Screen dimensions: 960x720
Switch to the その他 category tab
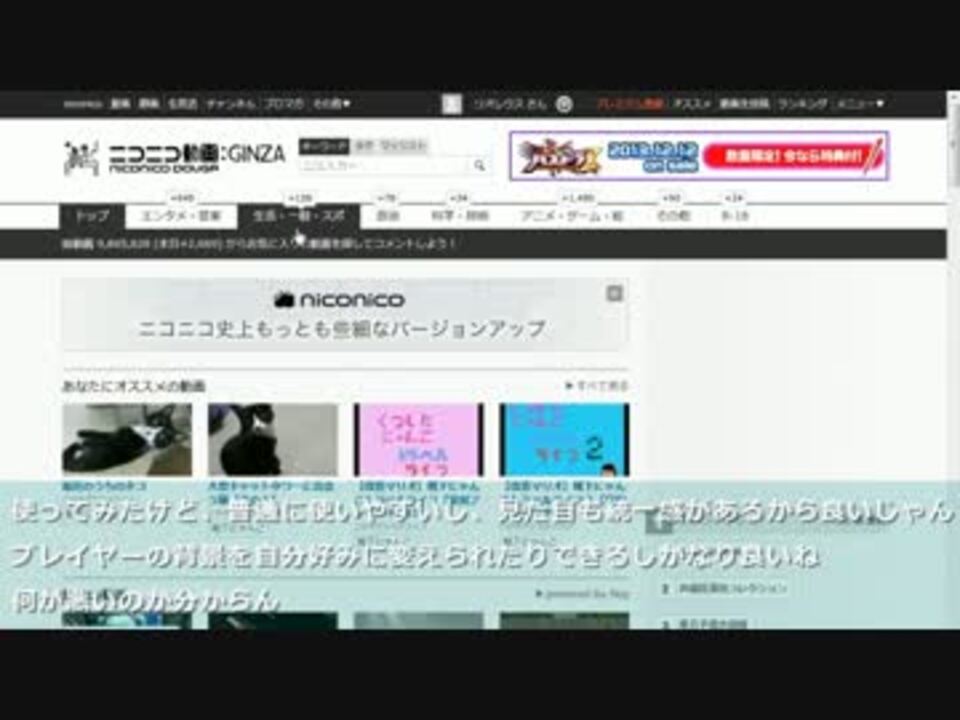pos(673,216)
